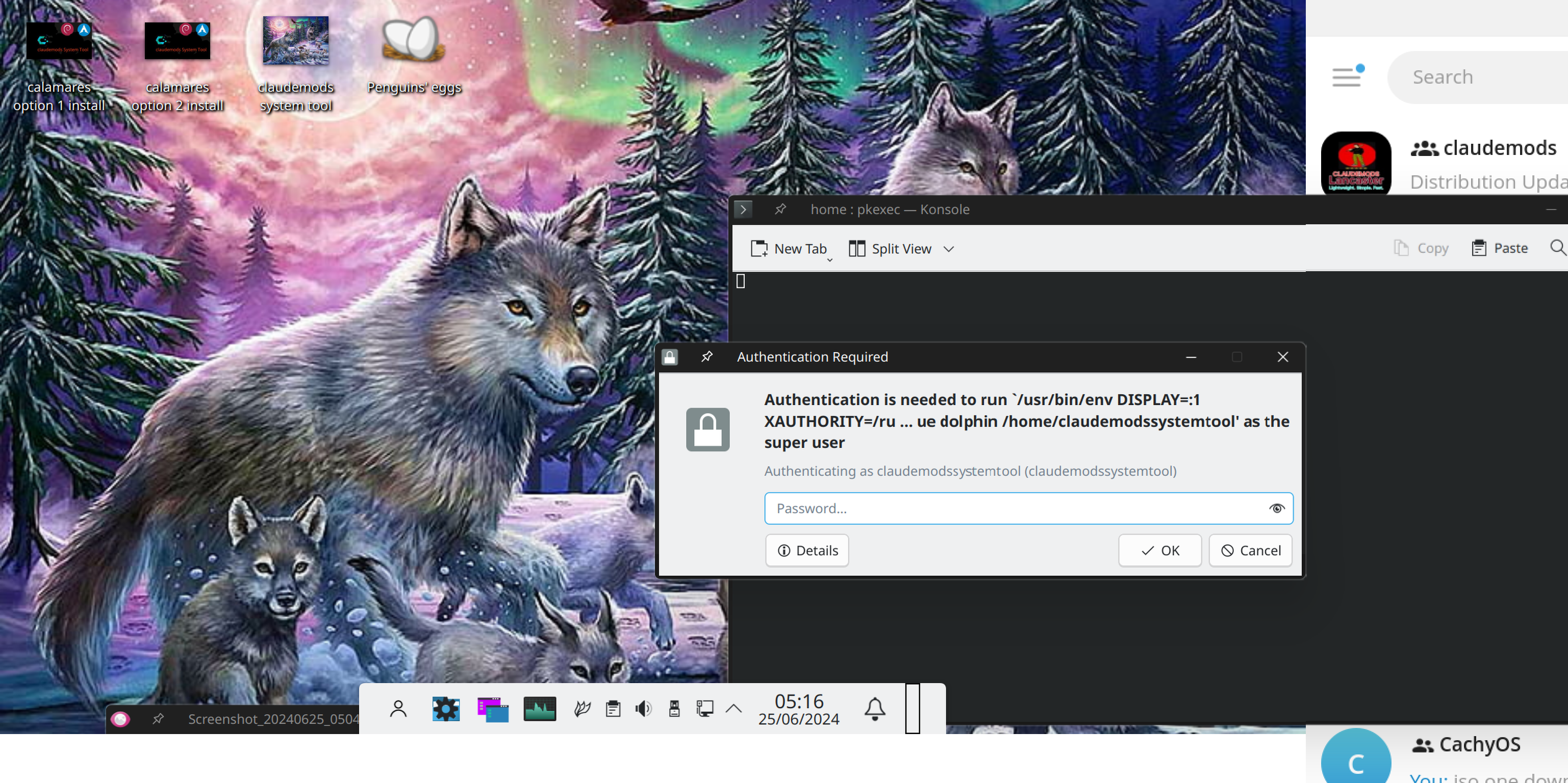Minimize the Konsole window
The width and height of the screenshot is (1568, 783).
(x=1551, y=210)
